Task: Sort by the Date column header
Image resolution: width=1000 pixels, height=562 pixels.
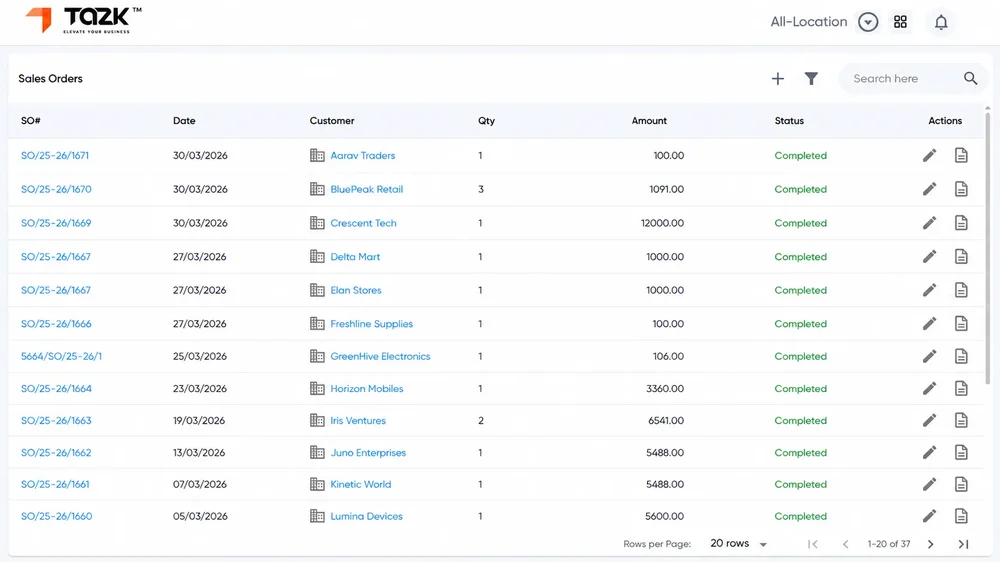Action: 184,121
